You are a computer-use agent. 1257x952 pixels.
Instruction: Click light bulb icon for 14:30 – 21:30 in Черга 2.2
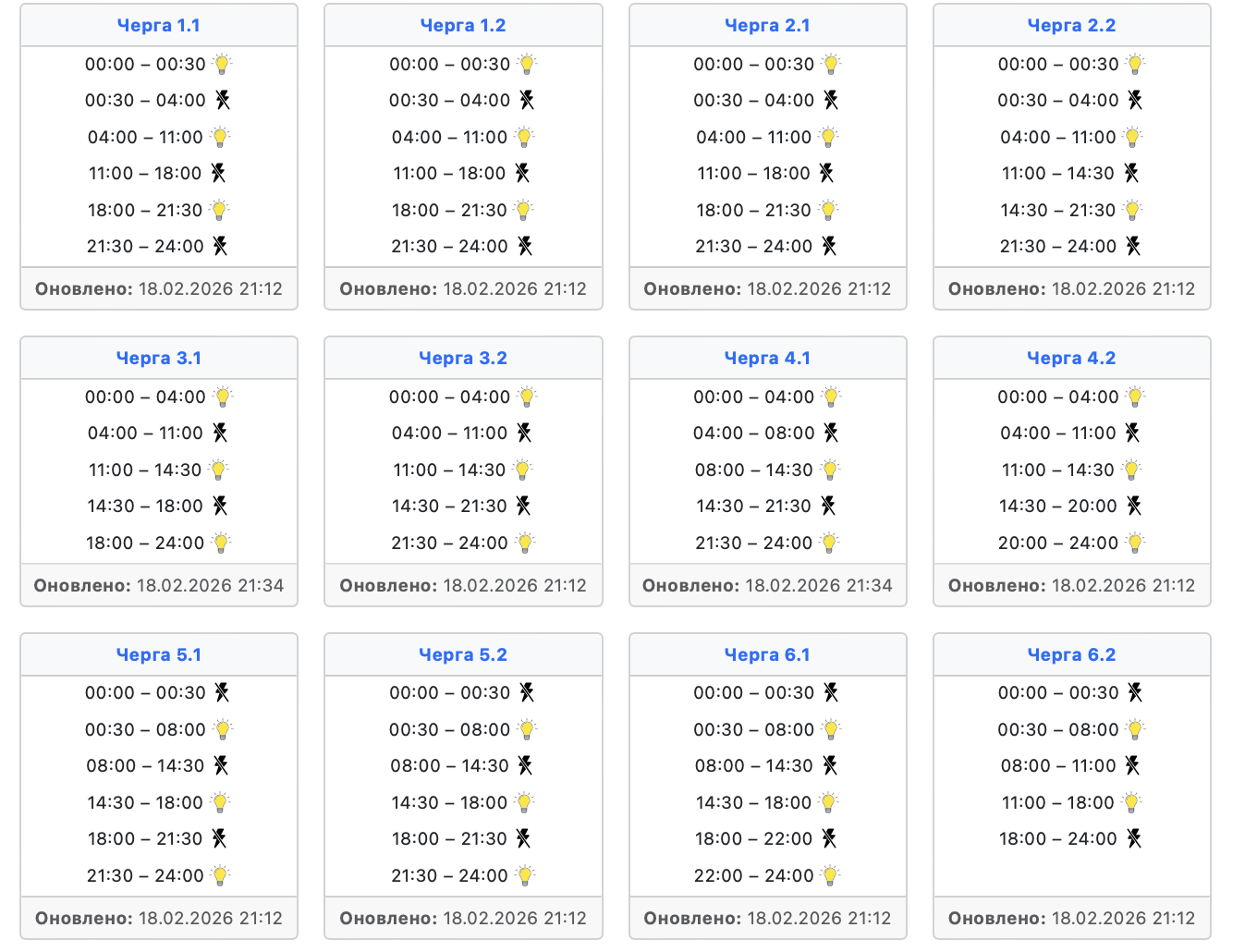(x=1131, y=210)
